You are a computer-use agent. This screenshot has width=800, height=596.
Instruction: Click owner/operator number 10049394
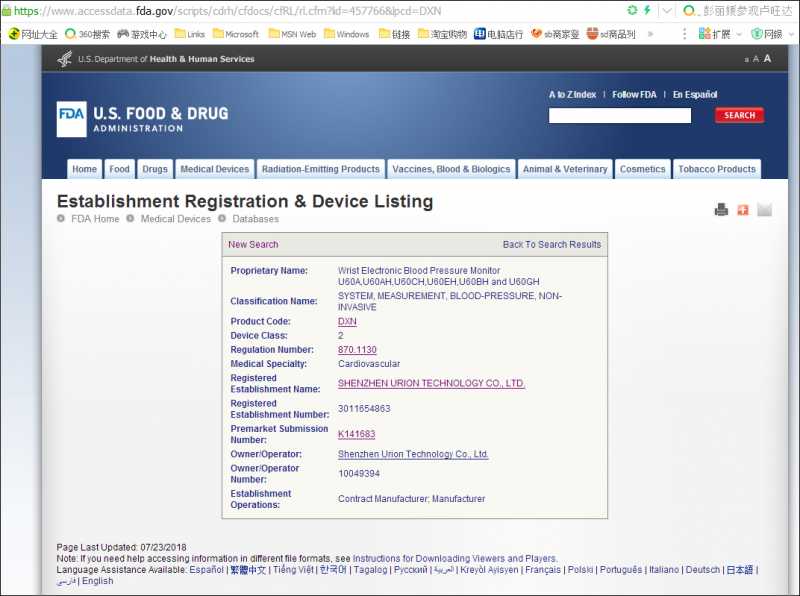click(x=359, y=474)
